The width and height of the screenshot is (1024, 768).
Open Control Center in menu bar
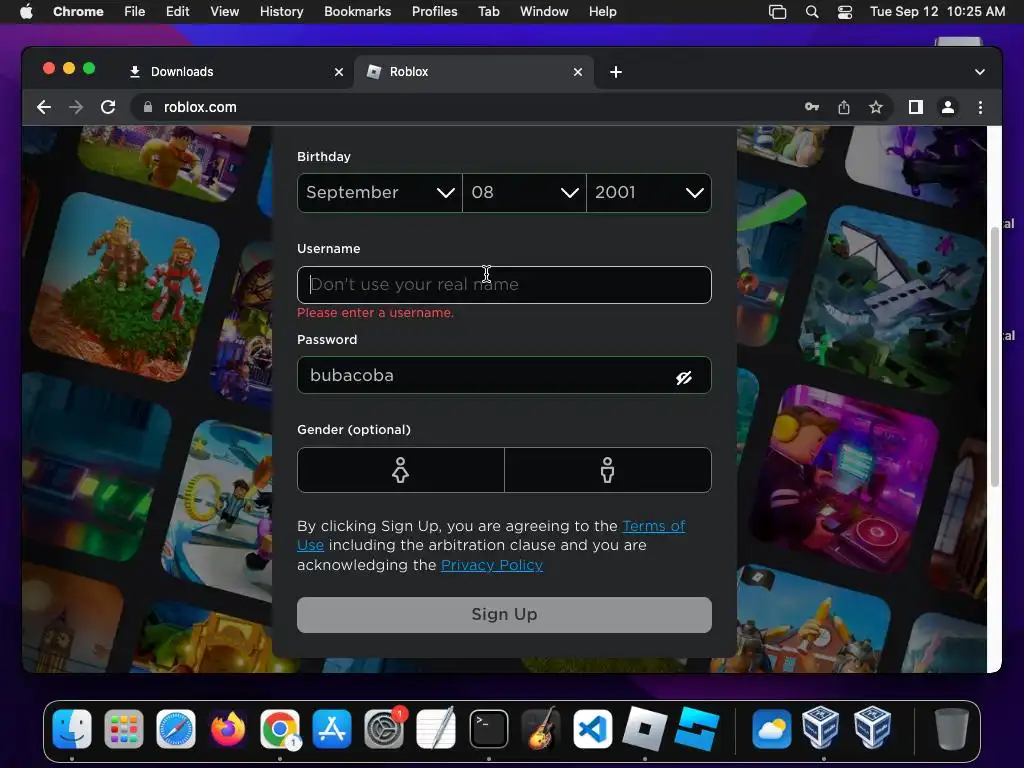pos(844,12)
